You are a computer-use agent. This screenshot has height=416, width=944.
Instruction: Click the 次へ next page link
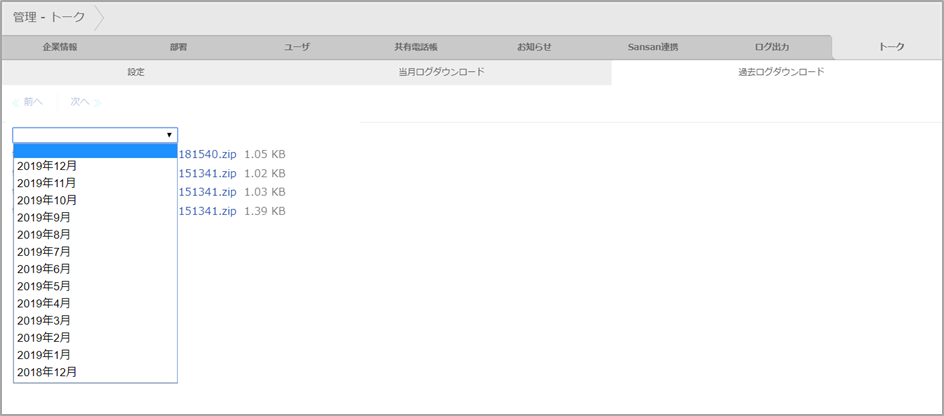pyautogui.click(x=85, y=102)
